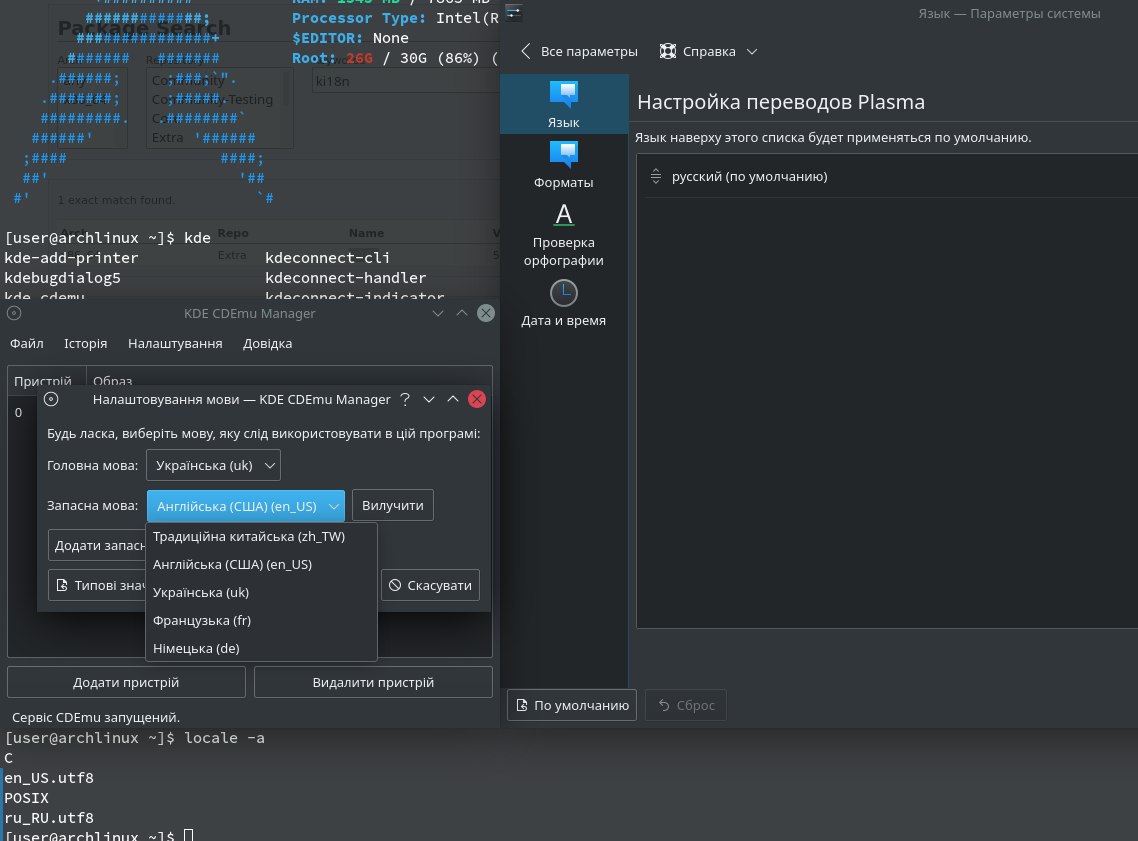
Task: Click the ru_RU.utf8 terminal line
Action: 49,818
